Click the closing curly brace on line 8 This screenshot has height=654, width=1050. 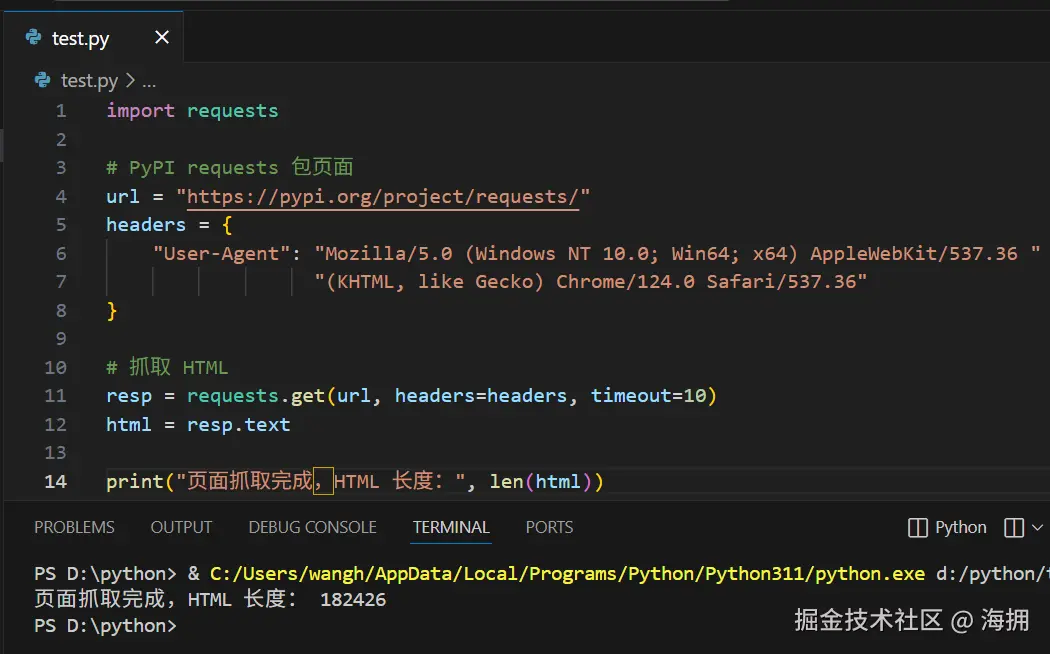pyautogui.click(x=112, y=311)
